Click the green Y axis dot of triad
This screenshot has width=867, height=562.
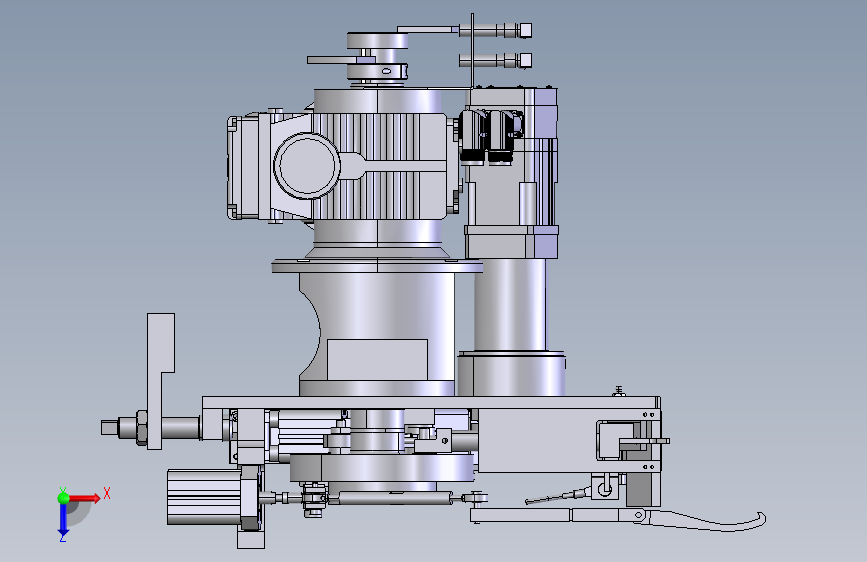(64, 498)
